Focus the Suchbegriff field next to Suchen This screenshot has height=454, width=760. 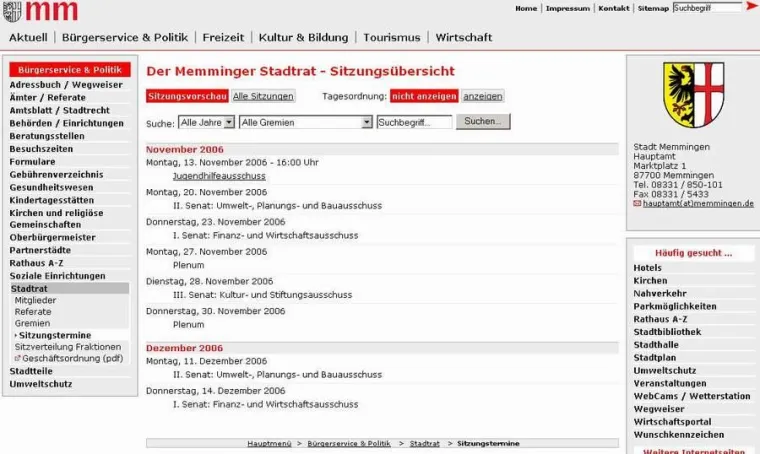pyautogui.click(x=414, y=123)
